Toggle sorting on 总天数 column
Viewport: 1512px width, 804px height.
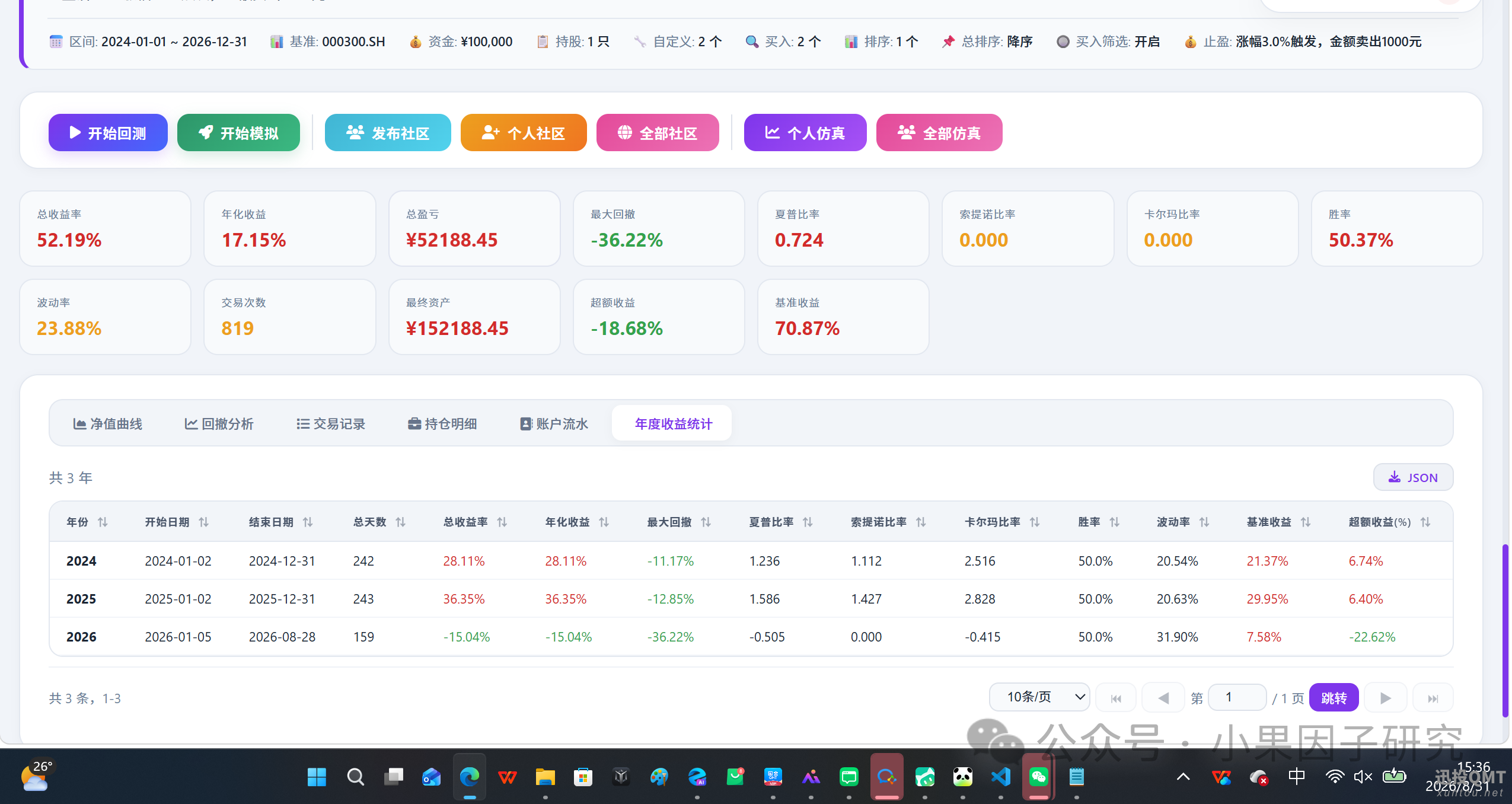(400, 522)
